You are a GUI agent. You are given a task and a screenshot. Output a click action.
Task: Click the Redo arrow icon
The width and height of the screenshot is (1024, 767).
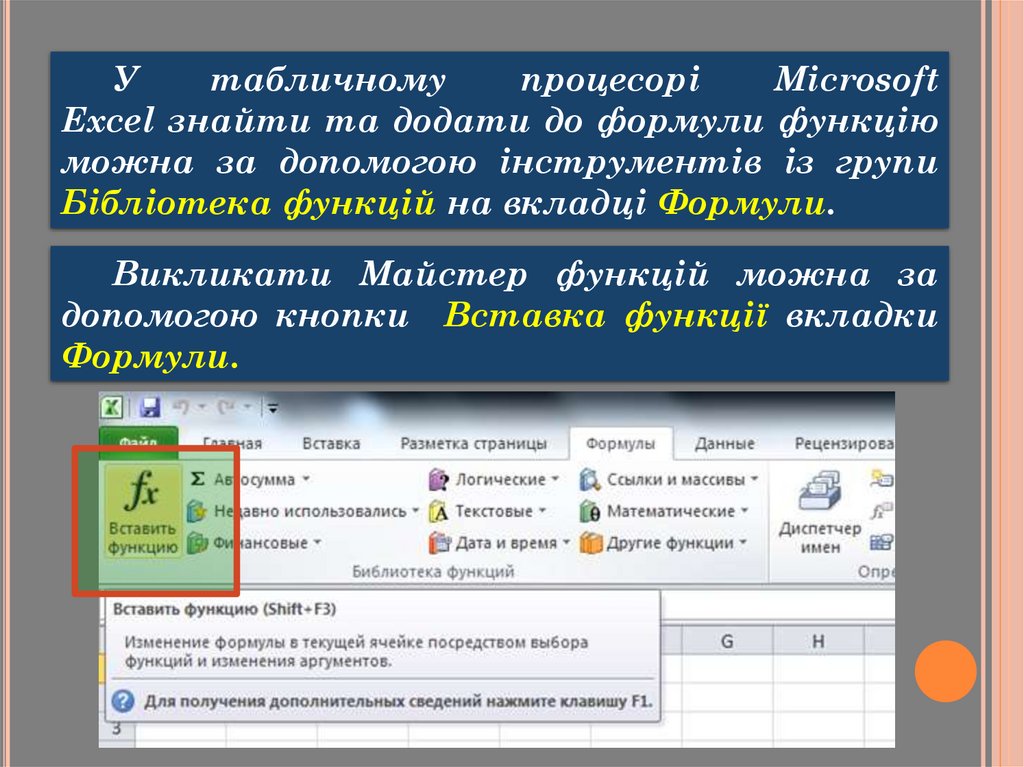pos(227,407)
